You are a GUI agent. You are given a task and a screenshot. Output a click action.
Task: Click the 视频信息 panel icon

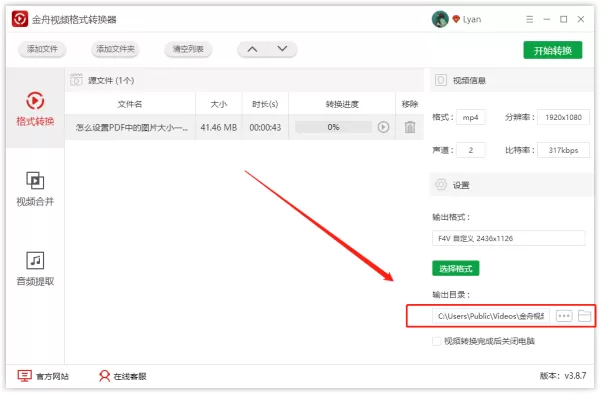pos(440,80)
